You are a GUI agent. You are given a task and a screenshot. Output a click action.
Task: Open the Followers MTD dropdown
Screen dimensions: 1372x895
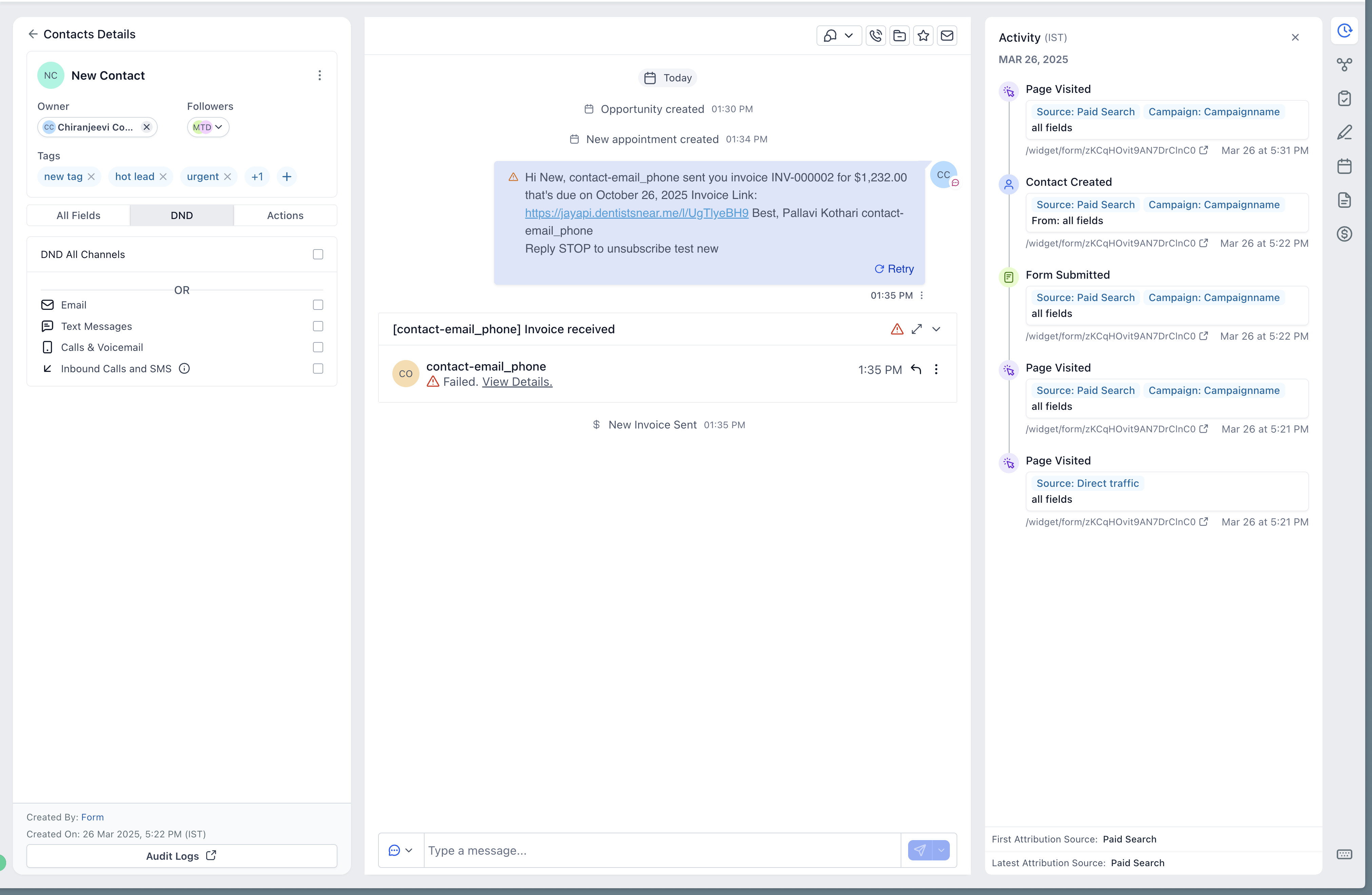208,127
